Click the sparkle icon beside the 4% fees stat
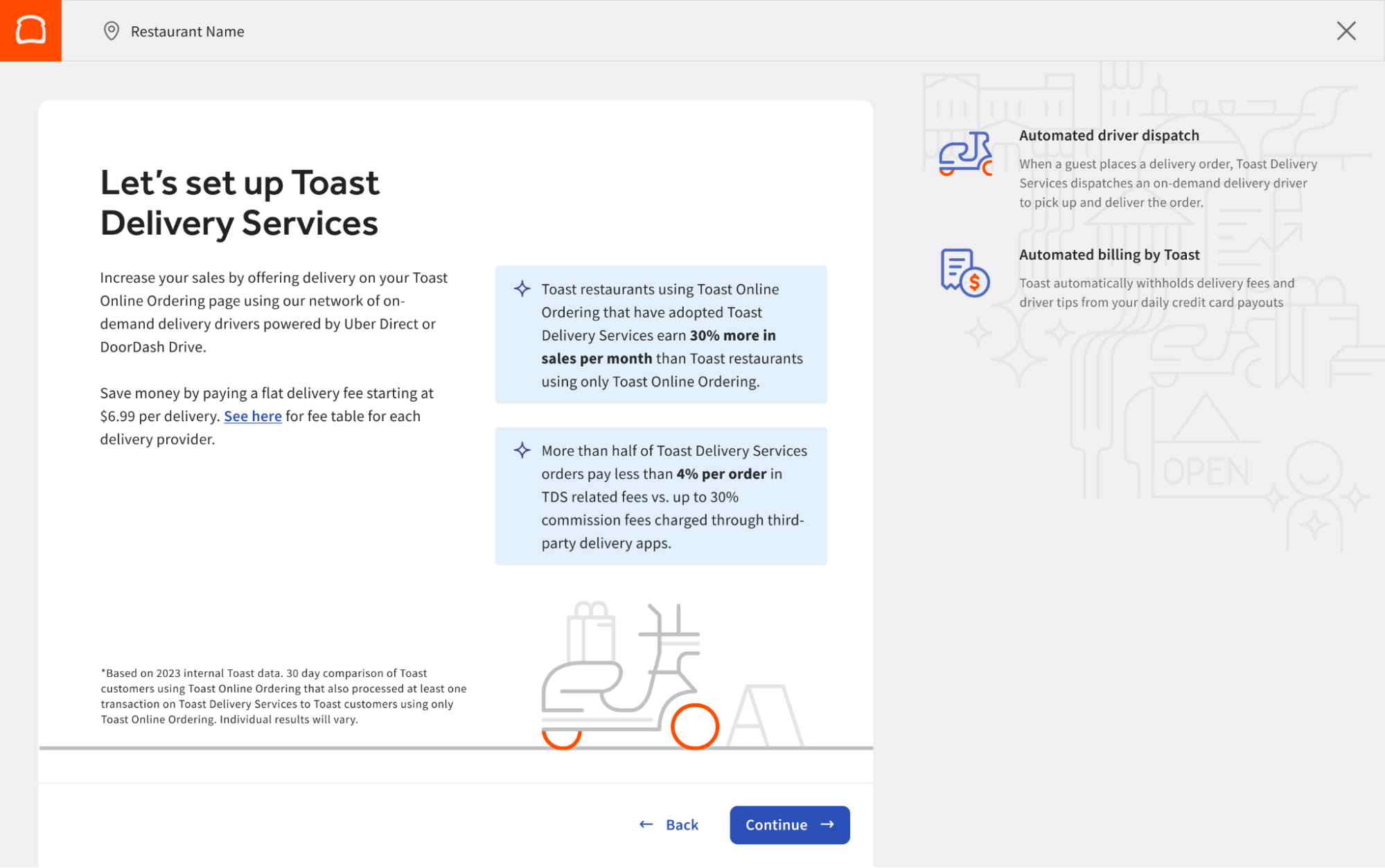1385x868 pixels. [x=521, y=450]
